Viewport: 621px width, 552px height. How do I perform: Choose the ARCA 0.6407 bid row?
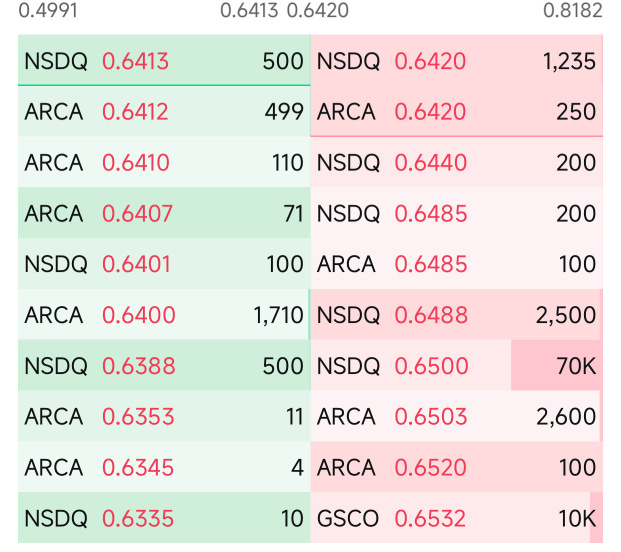click(164, 213)
